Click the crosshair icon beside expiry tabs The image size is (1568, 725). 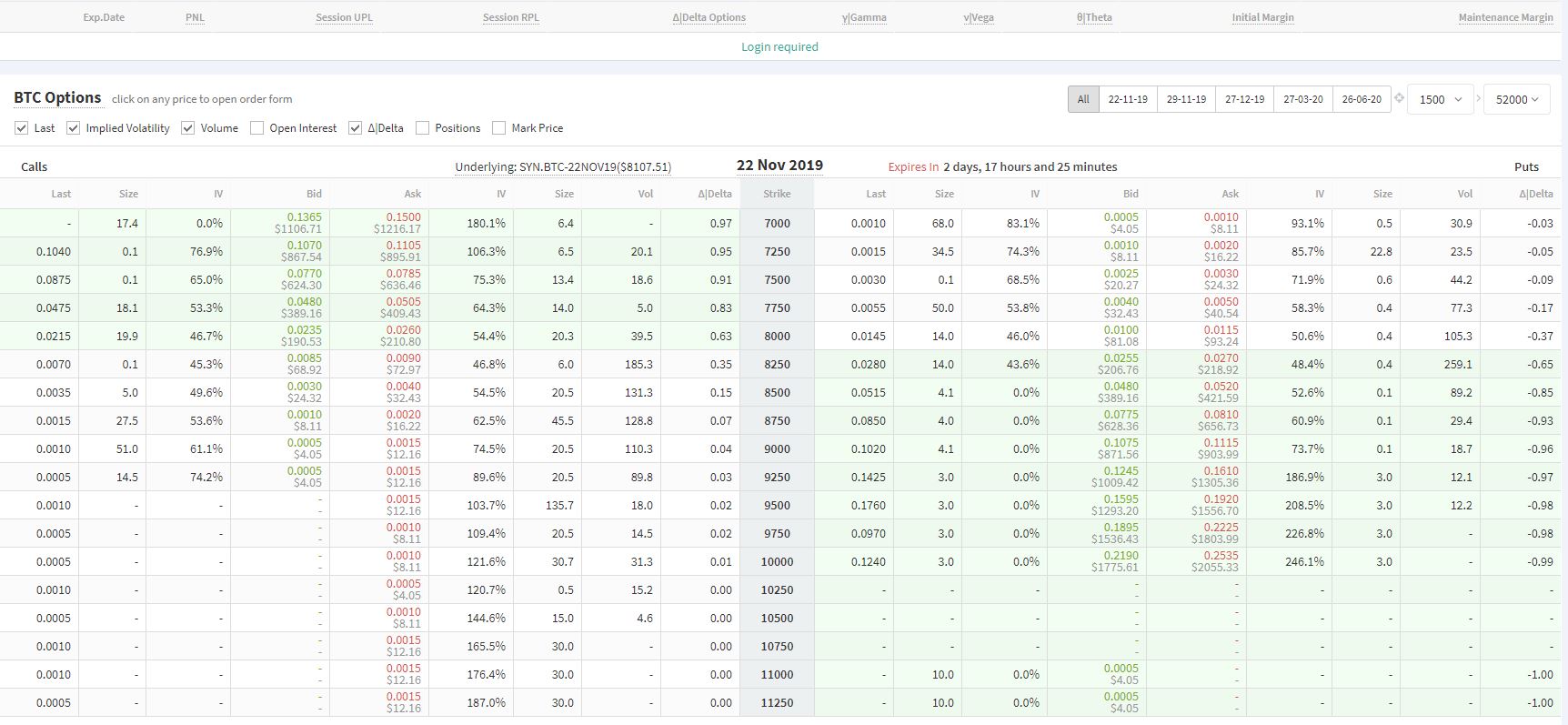1399,98
